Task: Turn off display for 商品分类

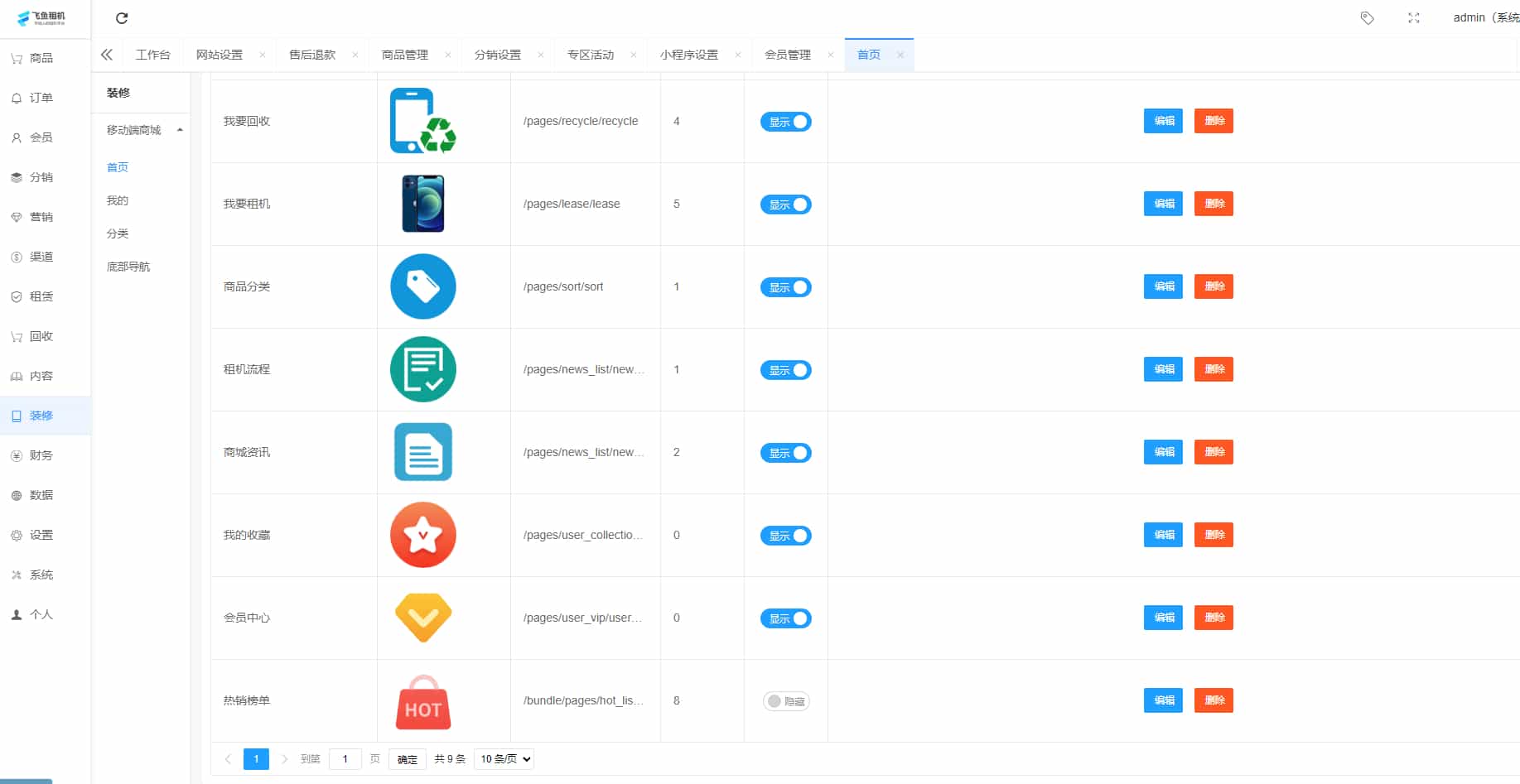Action: coord(785,287)
